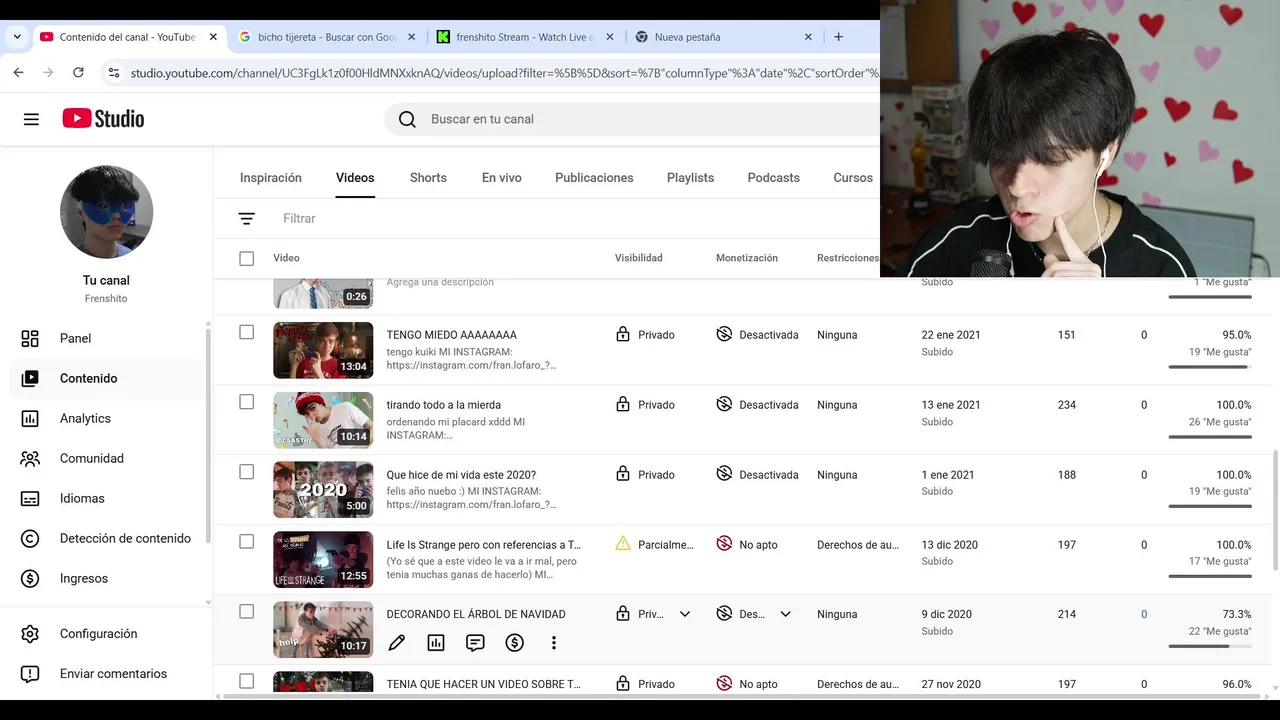Screen dimensions: 1280x720
Task: Click the Comunidad people icon
Action: tap(30, 458)
